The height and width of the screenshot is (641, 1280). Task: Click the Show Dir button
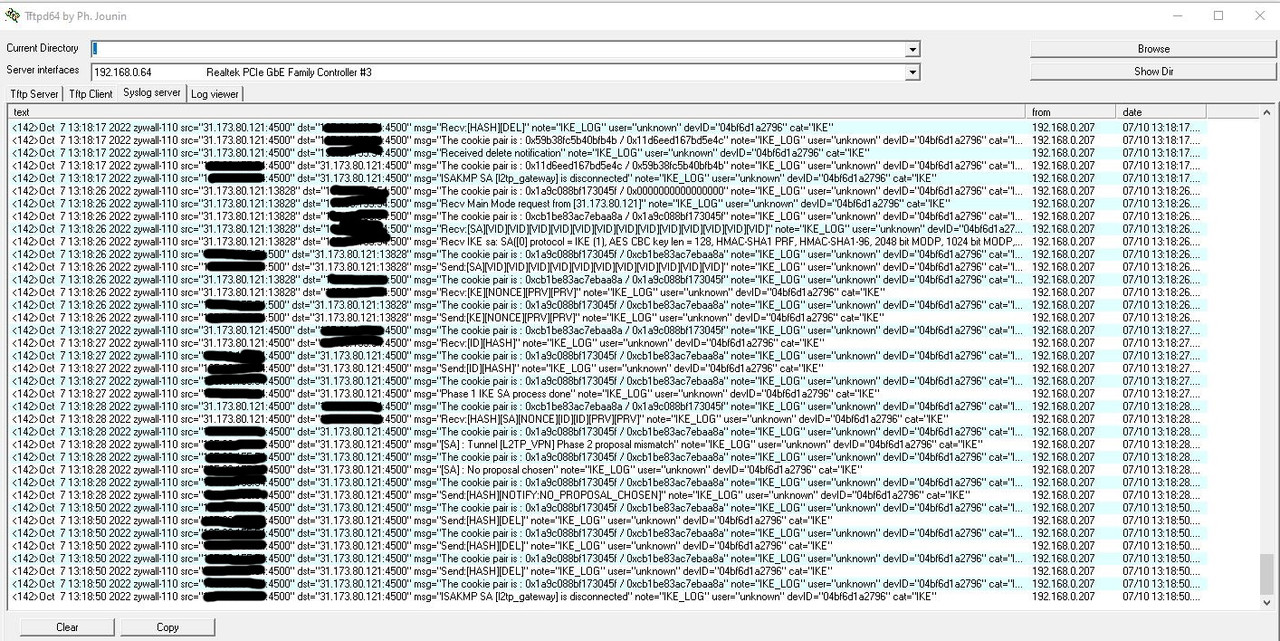pyautogui.click(x=1153, y=72)
